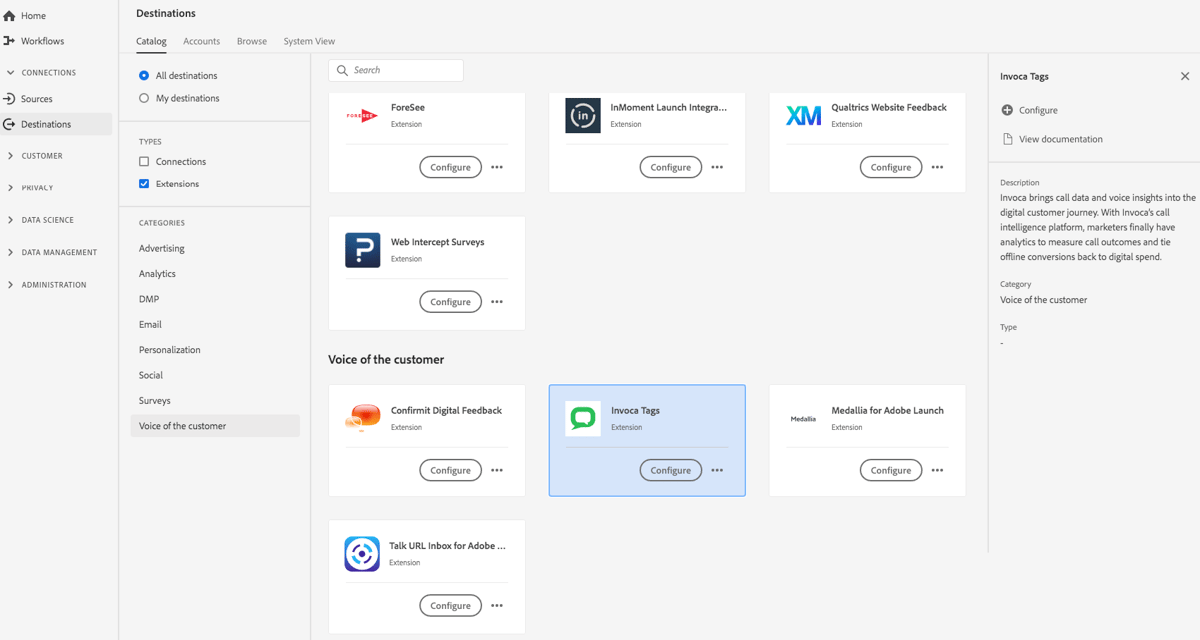Open the System View tab

309,41
